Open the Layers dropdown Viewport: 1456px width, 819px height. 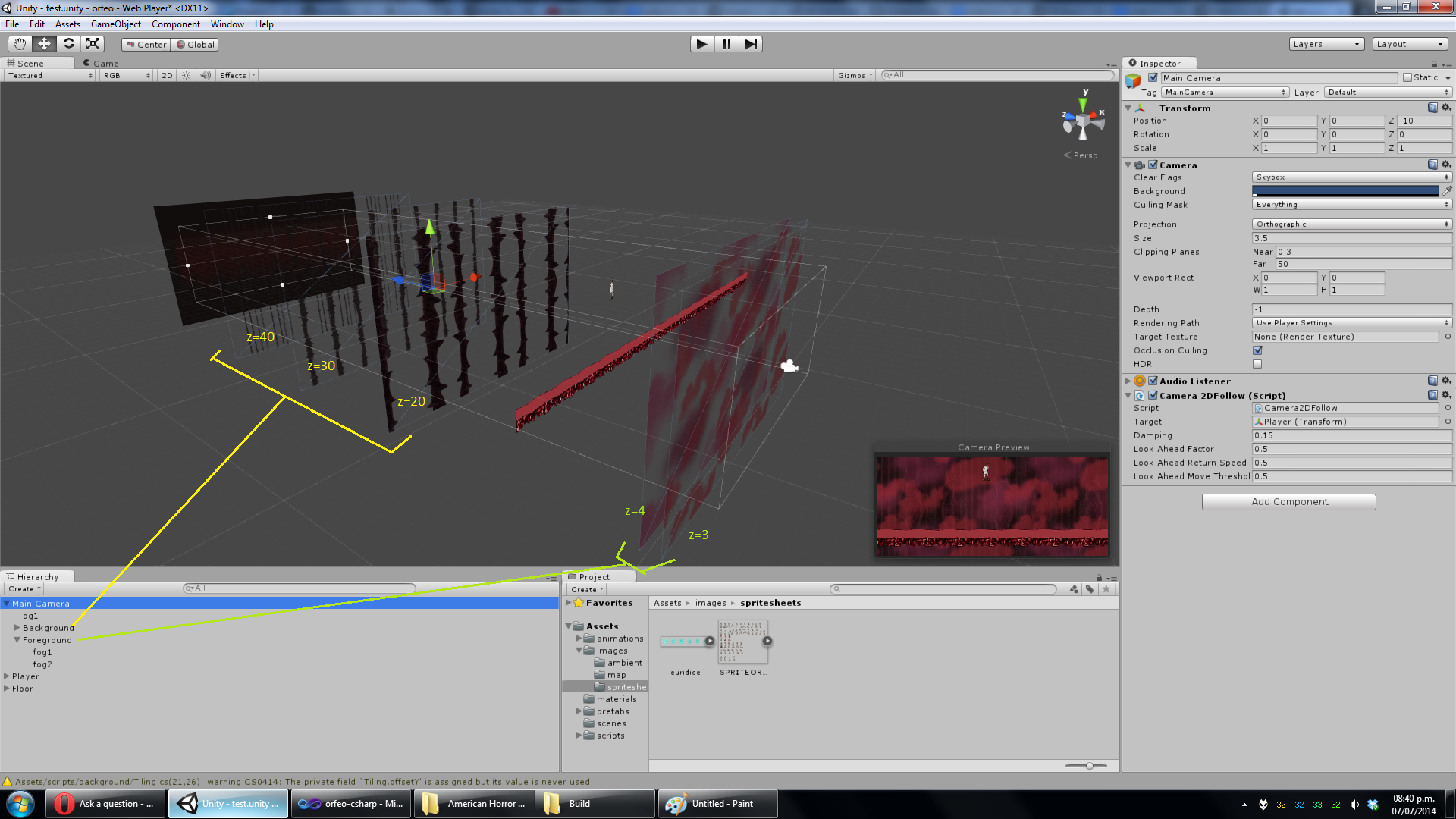[x=1326, y=44]
